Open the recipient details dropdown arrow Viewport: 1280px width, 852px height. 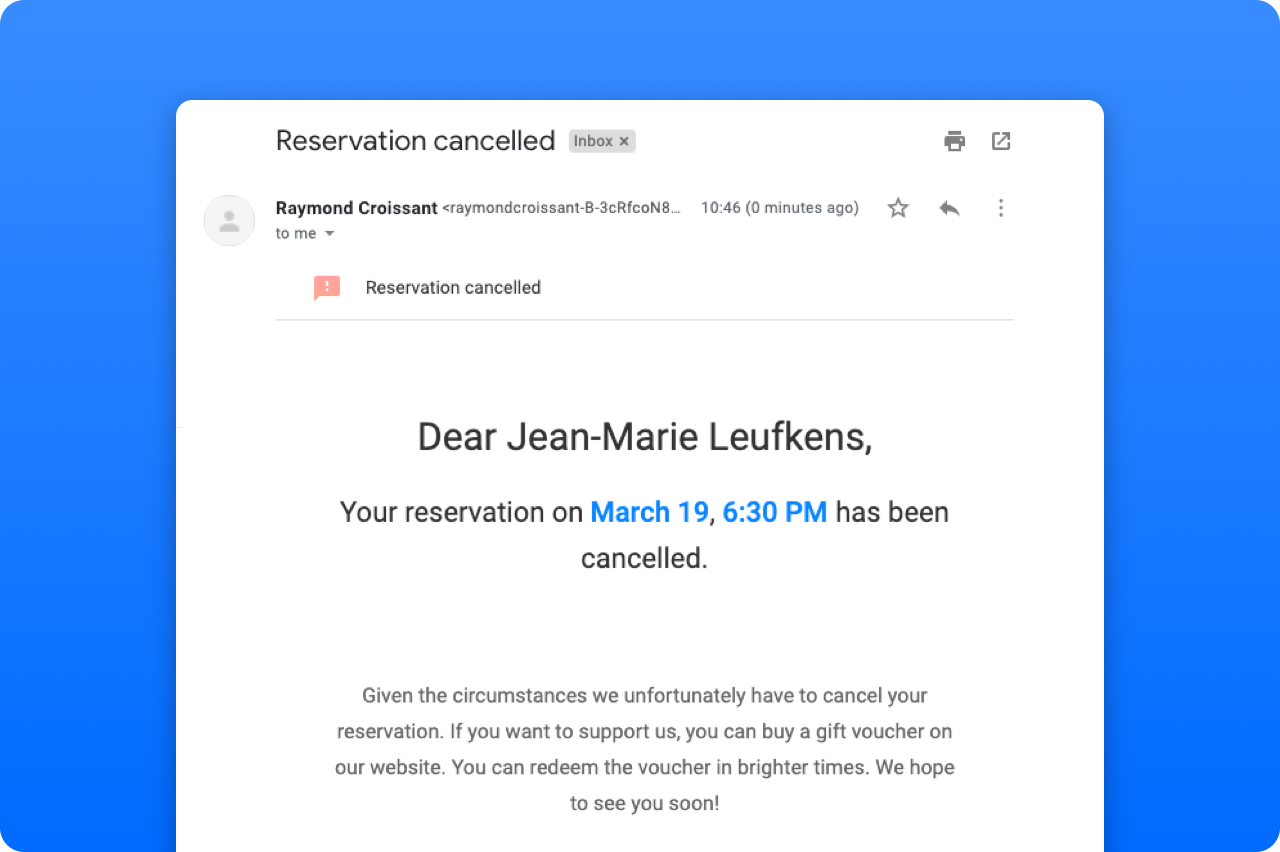click(330, 233)
